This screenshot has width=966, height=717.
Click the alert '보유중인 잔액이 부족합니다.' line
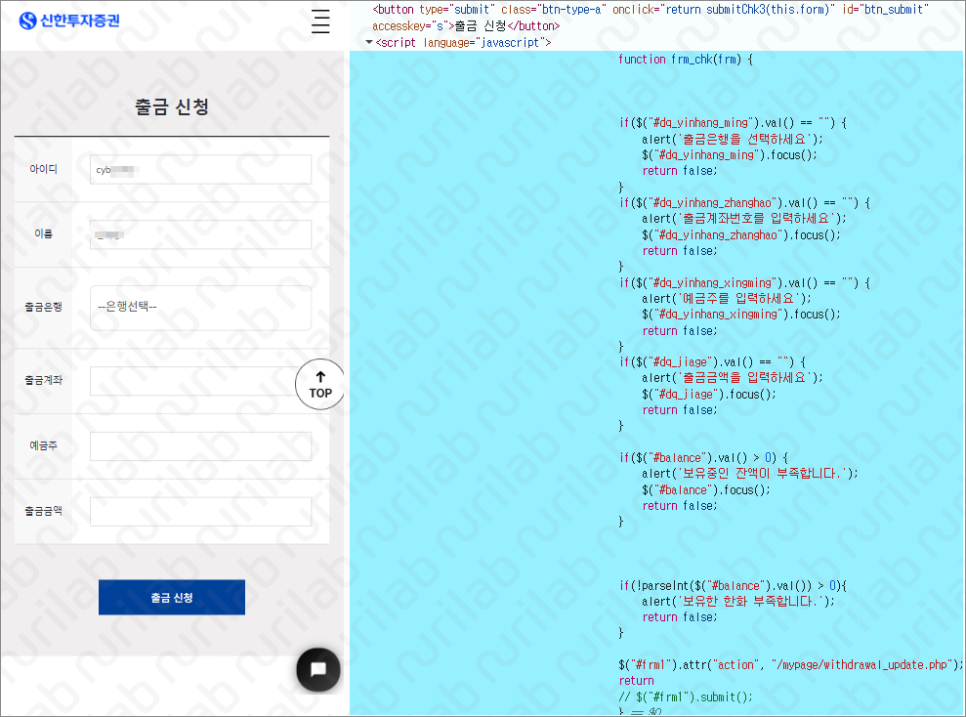point(749,474)
